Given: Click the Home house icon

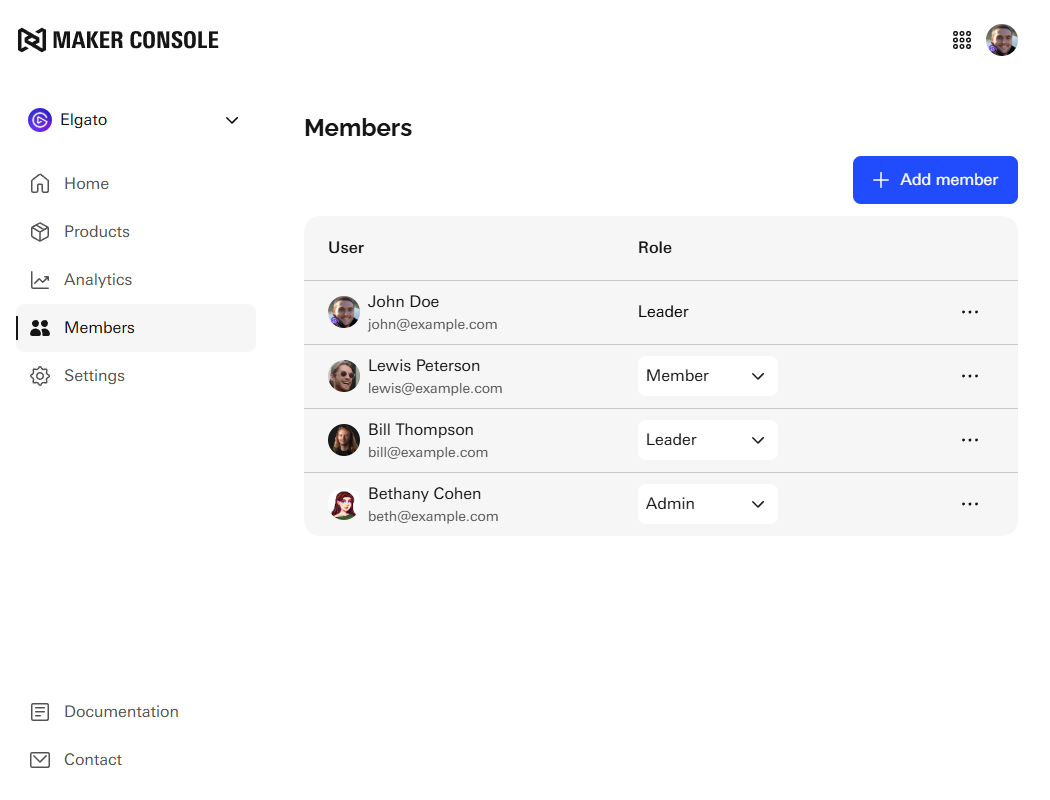Looking at the screenshot, I should [40, 184].
